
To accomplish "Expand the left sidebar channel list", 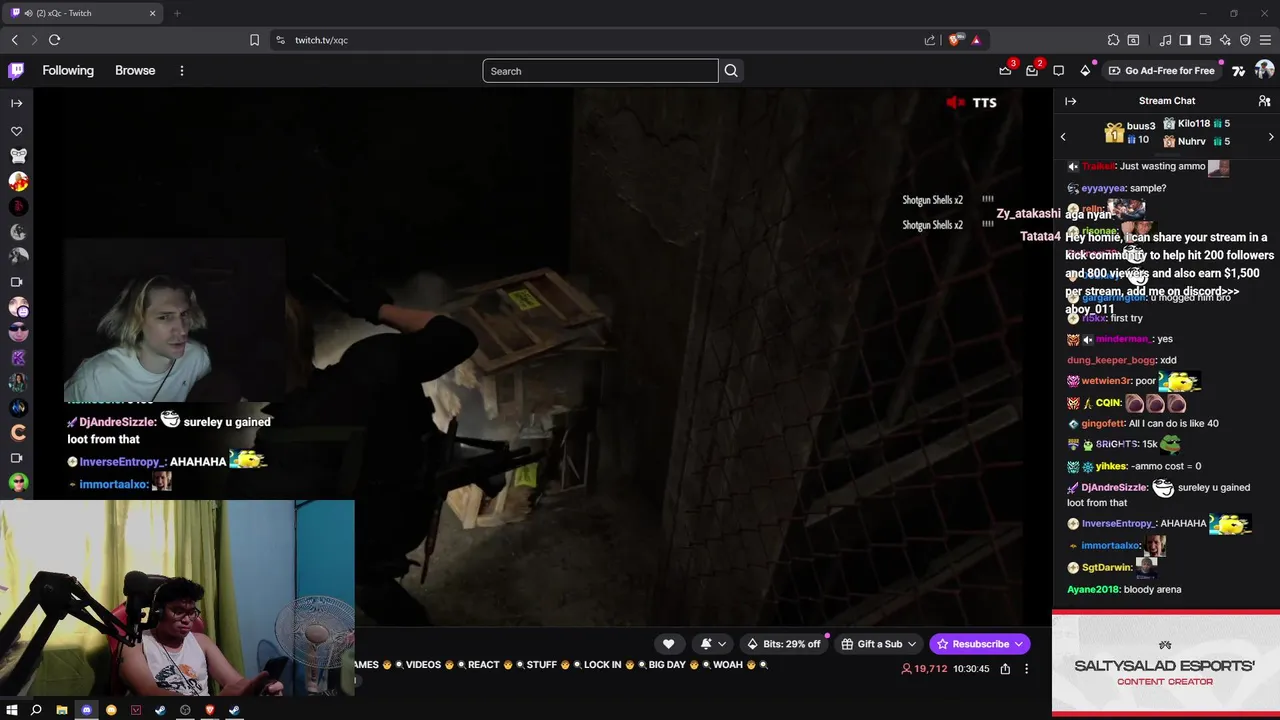I will click(16, 103).
